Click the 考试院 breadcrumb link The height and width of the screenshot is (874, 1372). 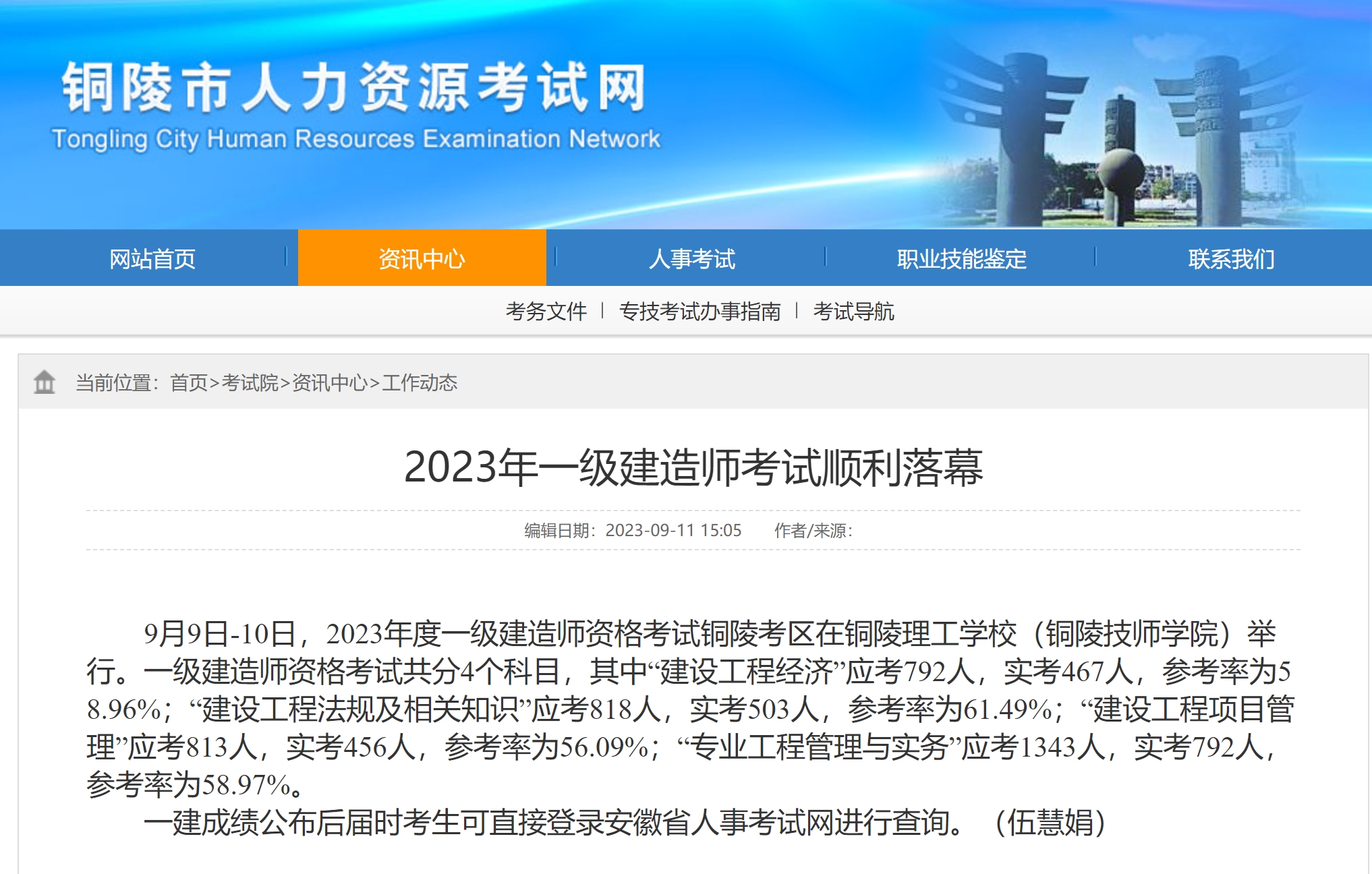250,382
